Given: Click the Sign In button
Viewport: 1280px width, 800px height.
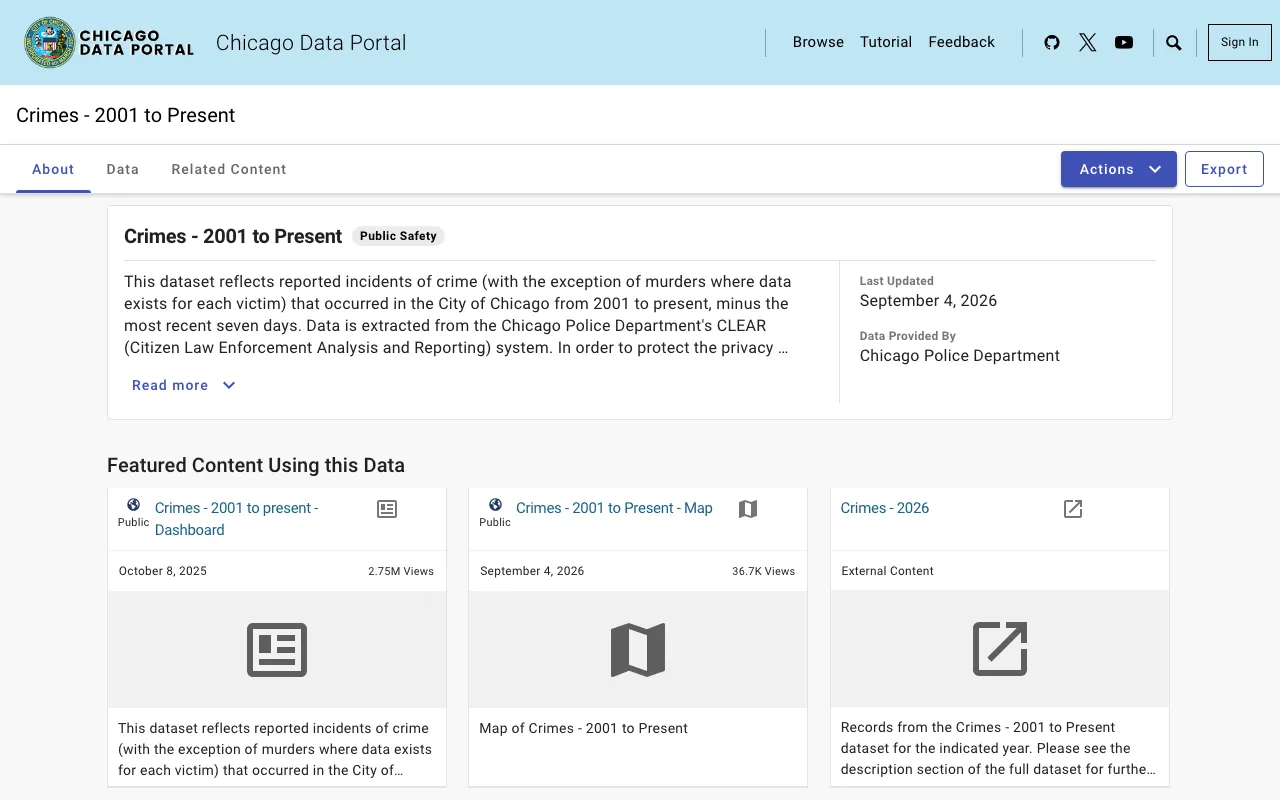Looking at the screenshot, I should click(x=1240, y=42).
